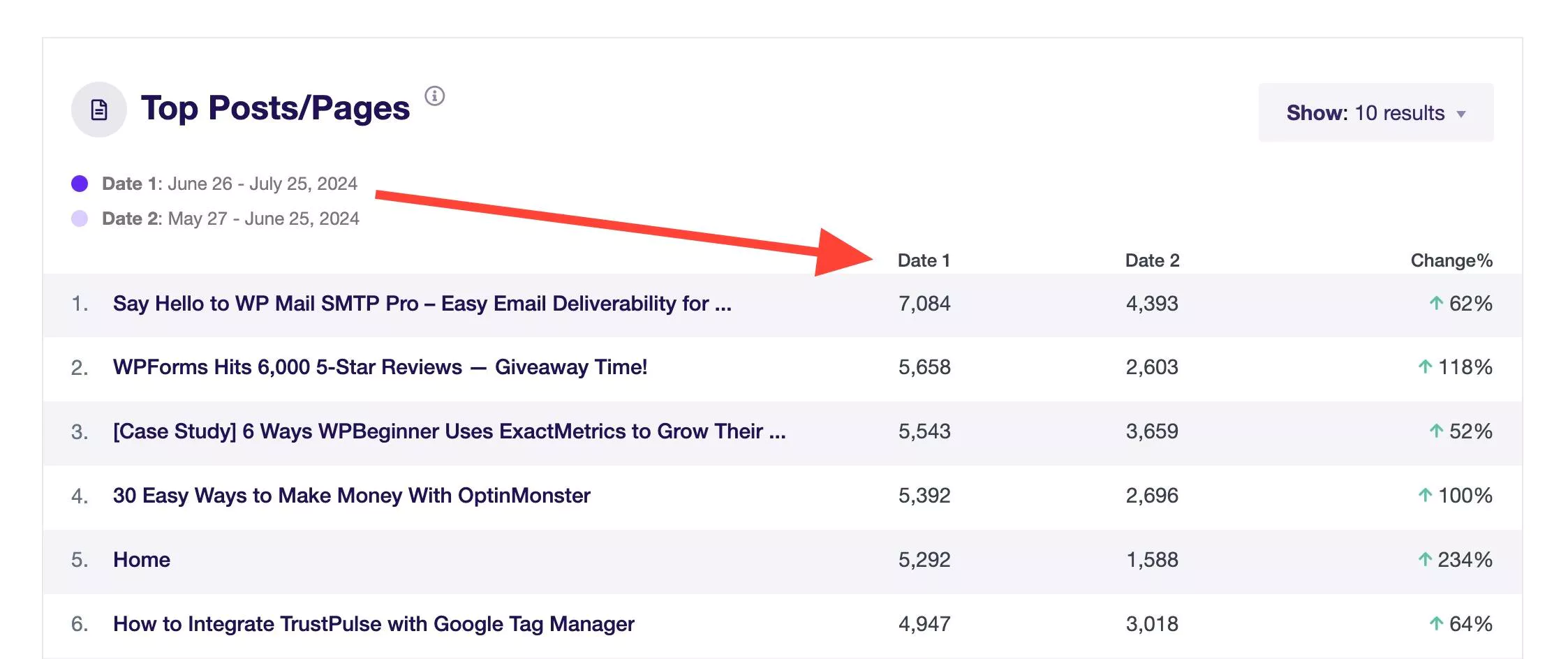This screenshot has height=659, width=1568.
Task: Click the dropdown arrow in Show results
Action: (x=1461, y=114)
